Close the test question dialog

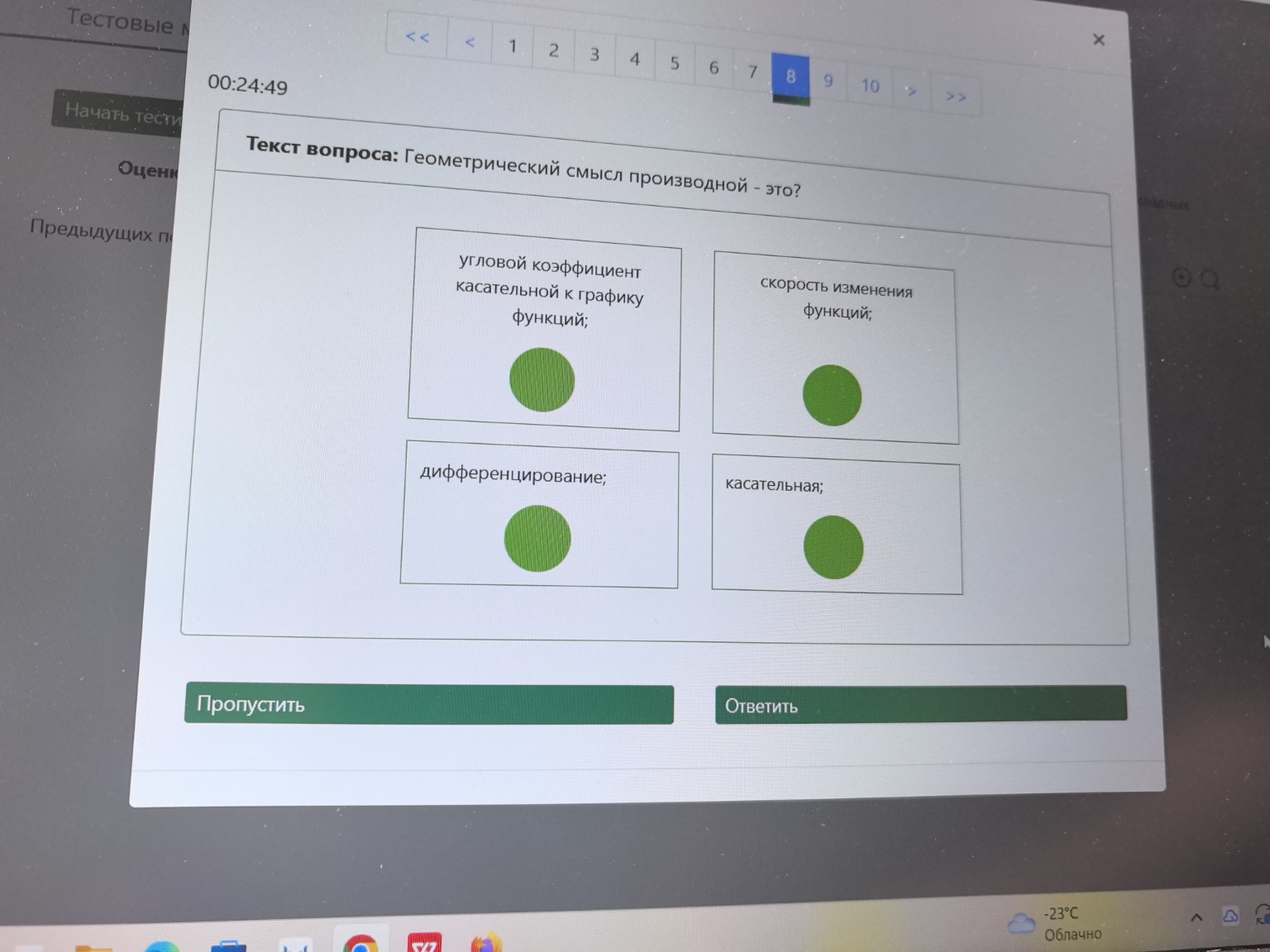1098,40
